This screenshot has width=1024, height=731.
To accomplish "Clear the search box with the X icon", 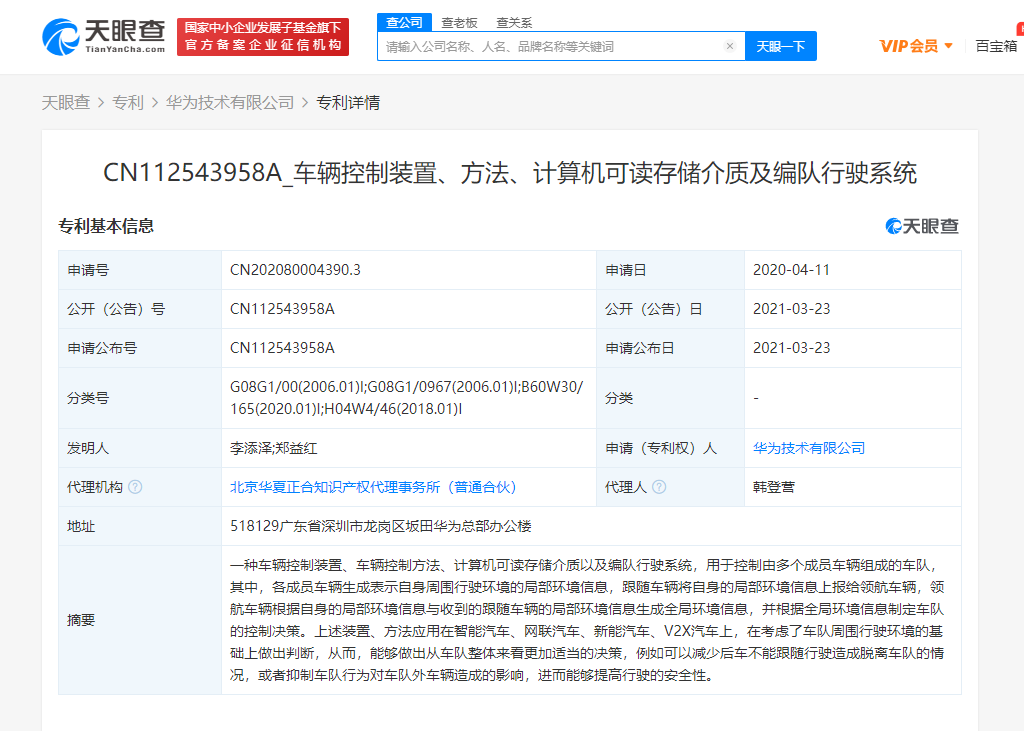I will (730, 46).
